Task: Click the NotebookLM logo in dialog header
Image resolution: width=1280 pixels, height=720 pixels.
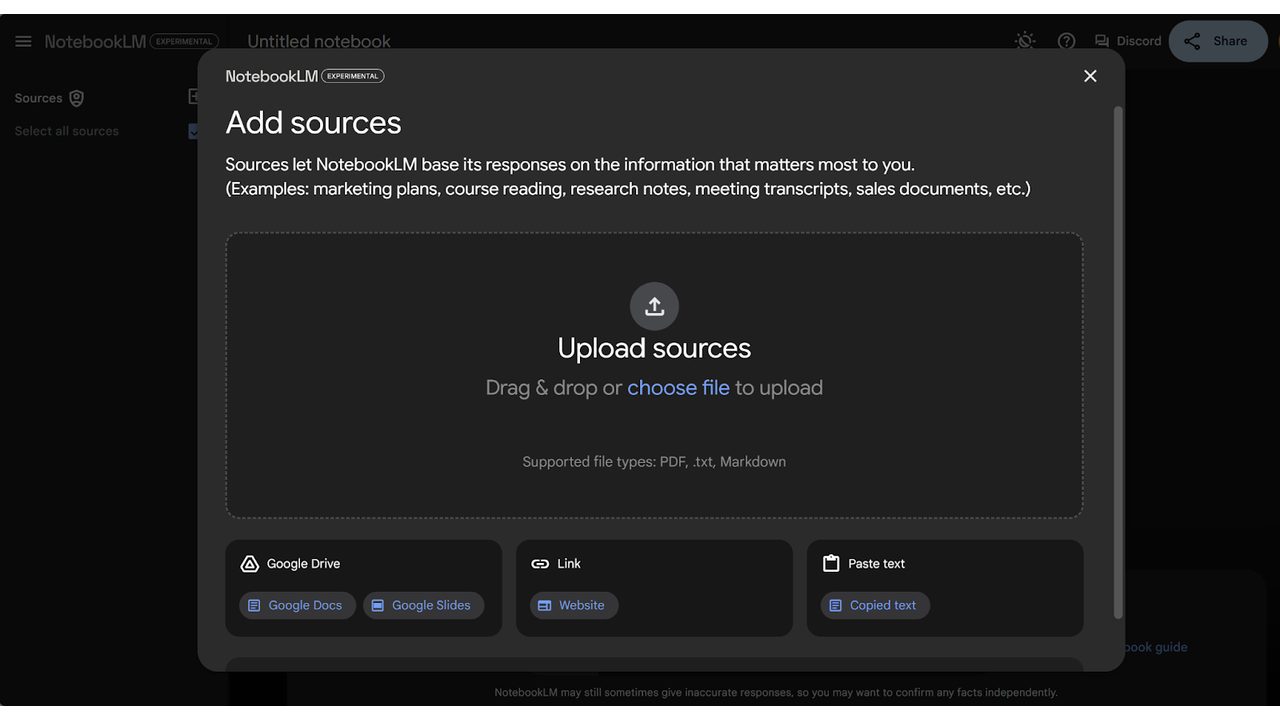Action: 272,76
